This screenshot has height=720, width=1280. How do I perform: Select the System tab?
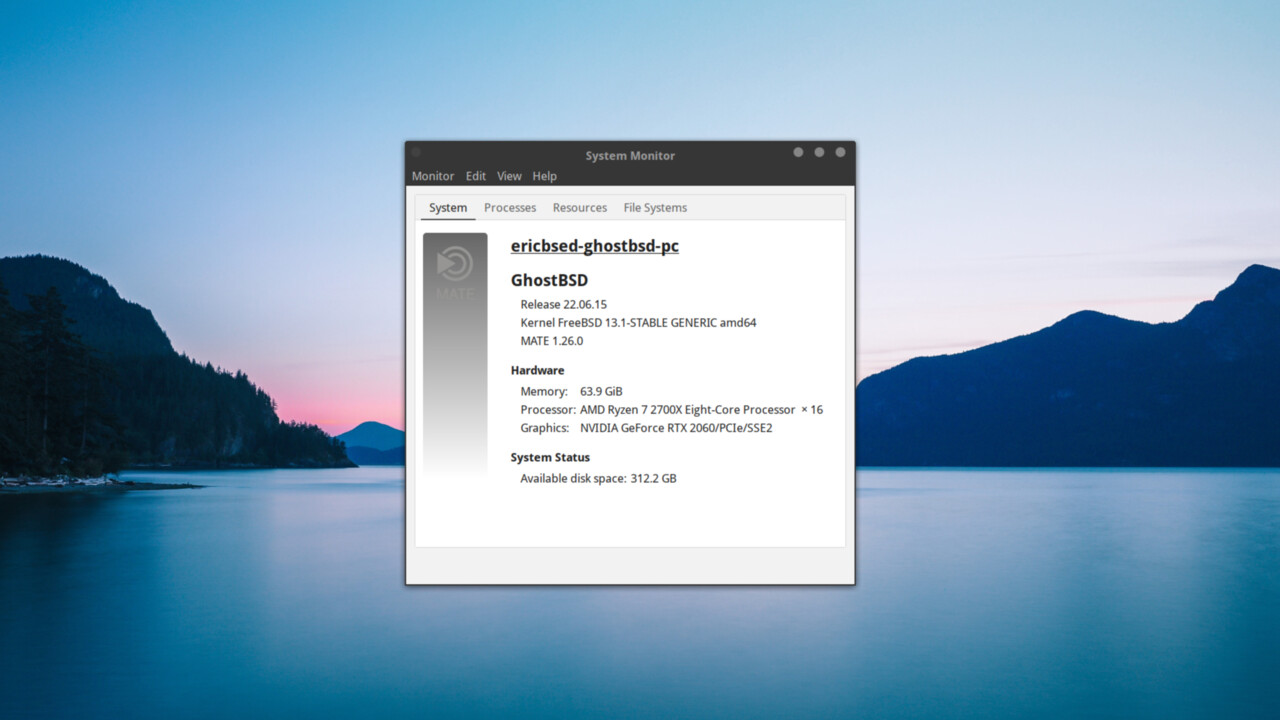click(x=448, y=208)
